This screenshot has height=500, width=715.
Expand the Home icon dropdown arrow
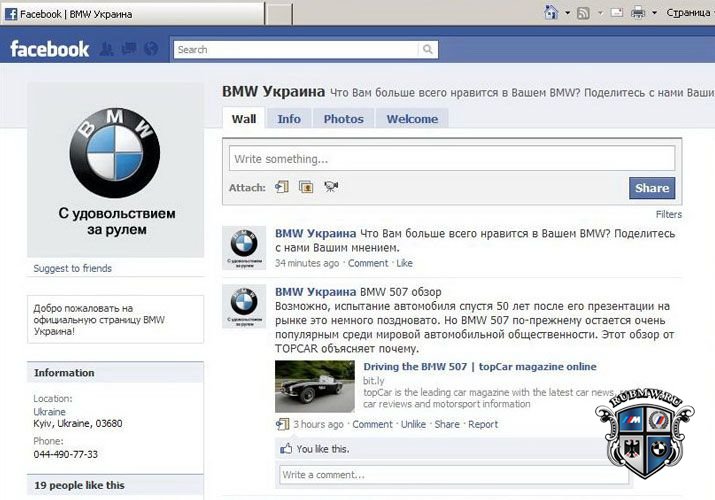click(568, 13)
